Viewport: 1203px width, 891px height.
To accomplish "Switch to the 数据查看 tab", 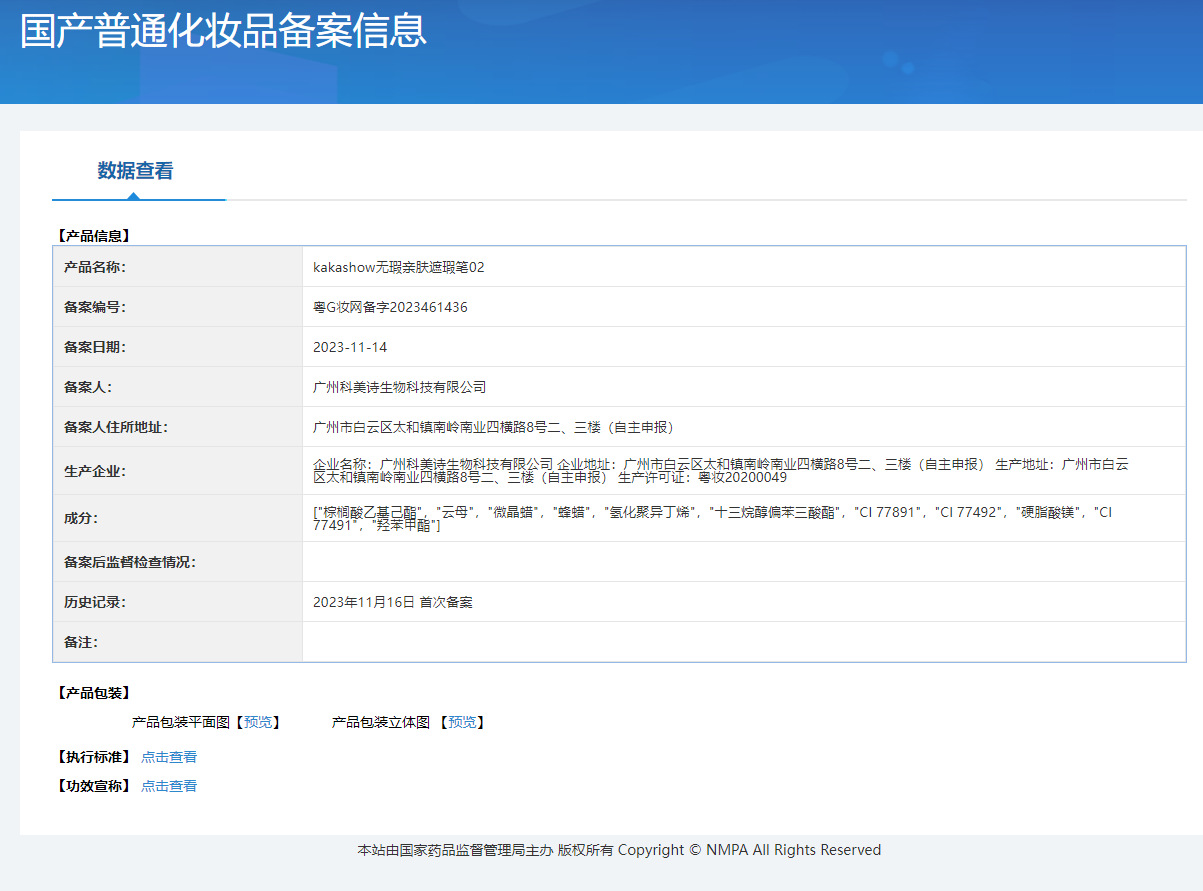I will (135, 171).
